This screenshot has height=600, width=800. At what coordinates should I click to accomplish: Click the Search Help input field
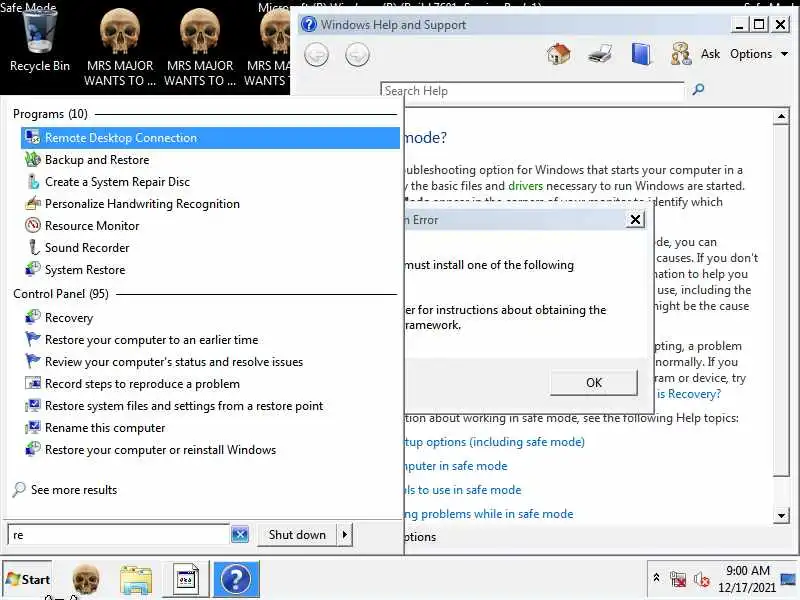click(x=532, y=91)
